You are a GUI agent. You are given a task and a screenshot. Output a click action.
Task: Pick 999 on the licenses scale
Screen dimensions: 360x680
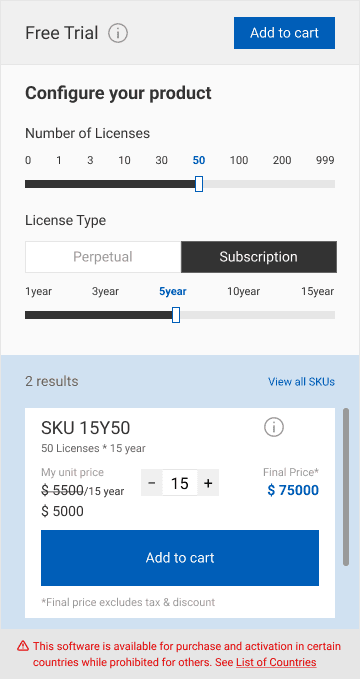click(325, 160)
